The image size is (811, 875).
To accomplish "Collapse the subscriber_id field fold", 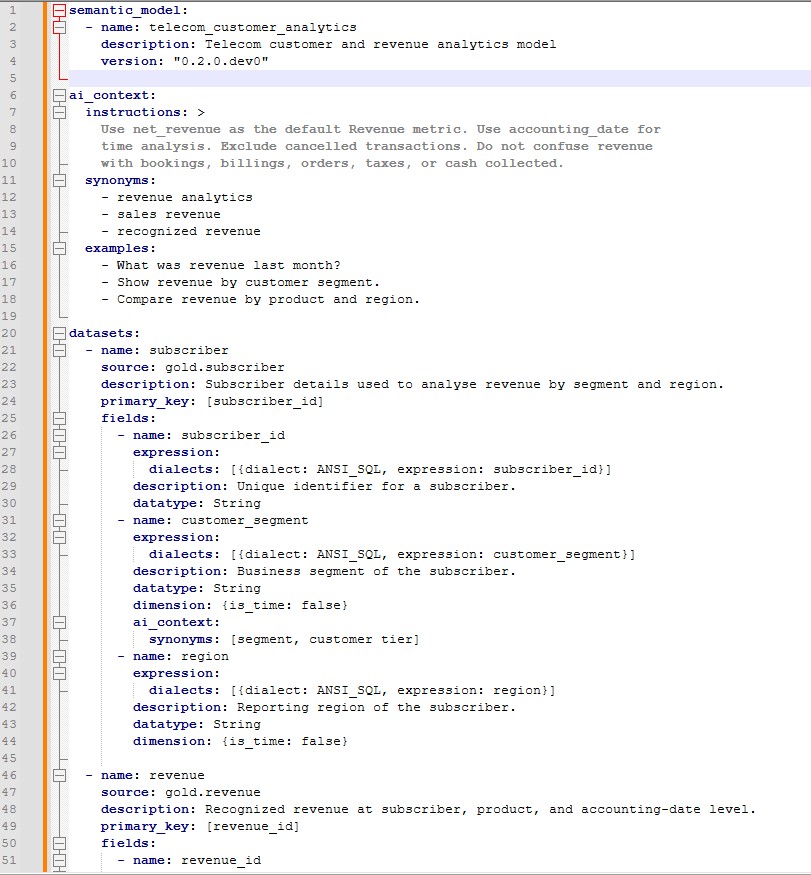I will tap(59, 435).
